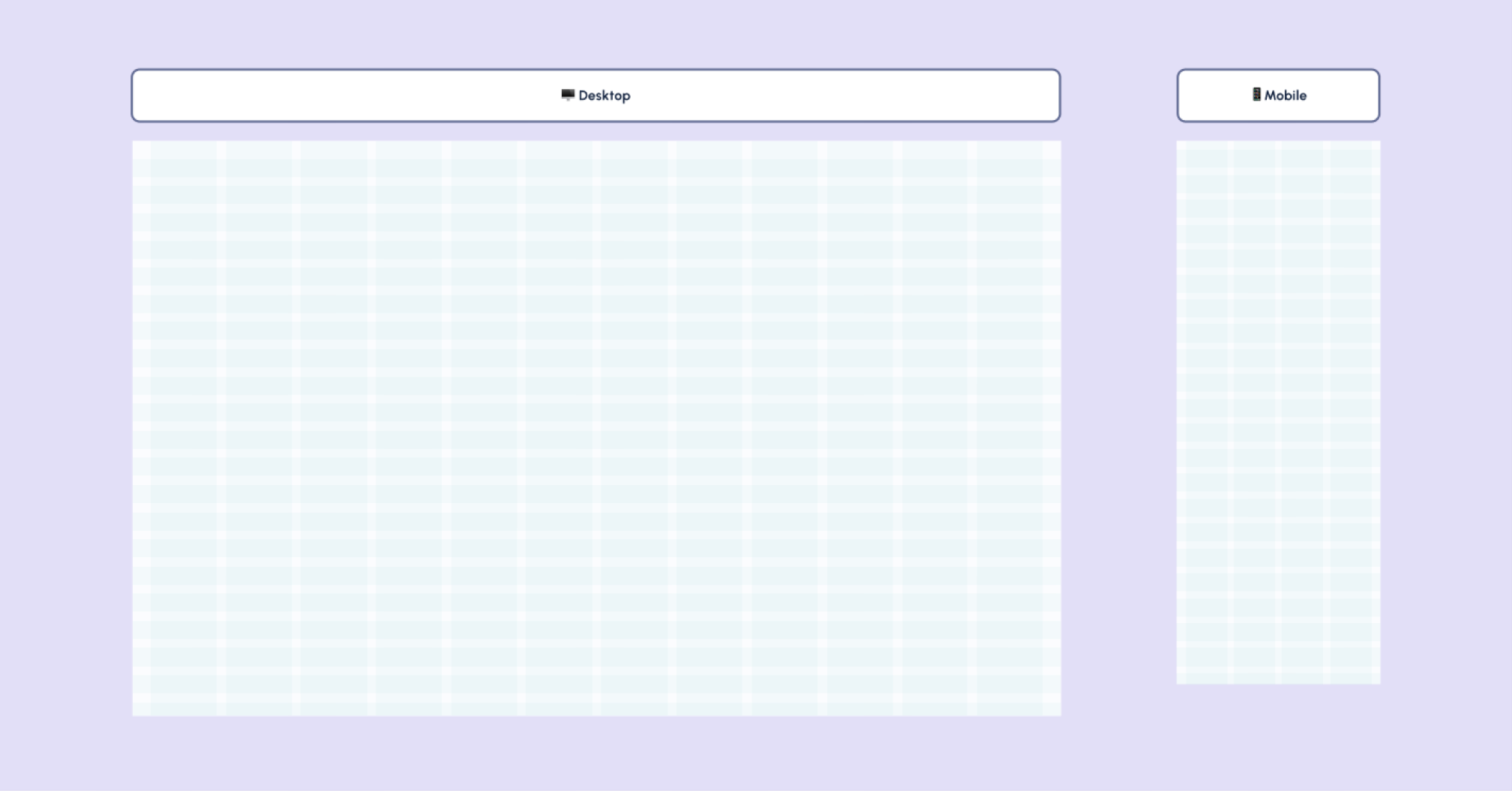Click the desktop grid's left margin strip
1512x791 pixels.
pyautogui.click(x=142, y=427)
